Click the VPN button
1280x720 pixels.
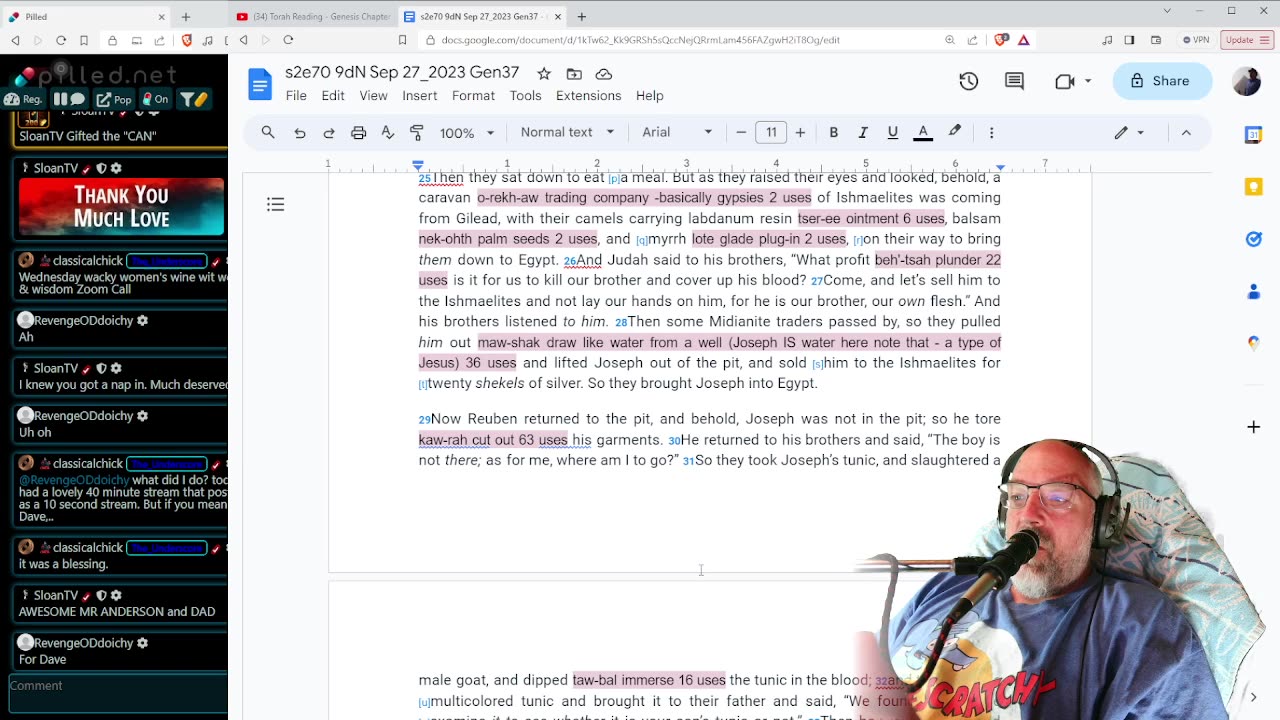coord(1195,40)
